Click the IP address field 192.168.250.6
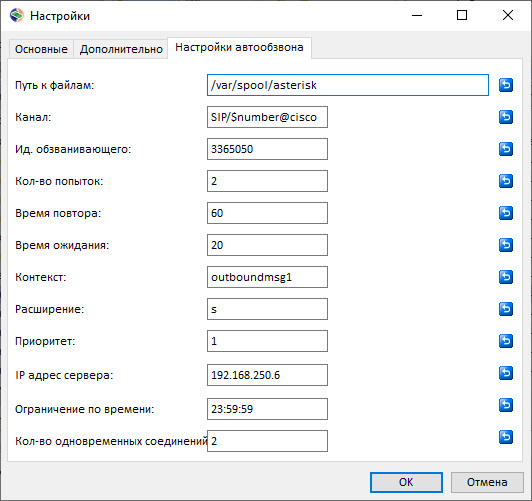Image resolution: width=532 pixels, height=501 pixels. point(267,375)
